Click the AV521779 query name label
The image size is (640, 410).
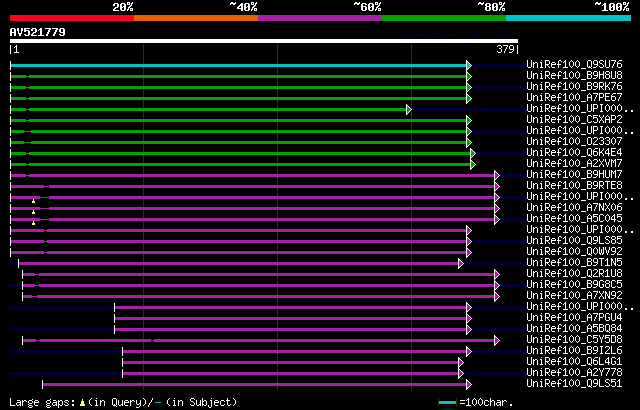click(38, 32)
